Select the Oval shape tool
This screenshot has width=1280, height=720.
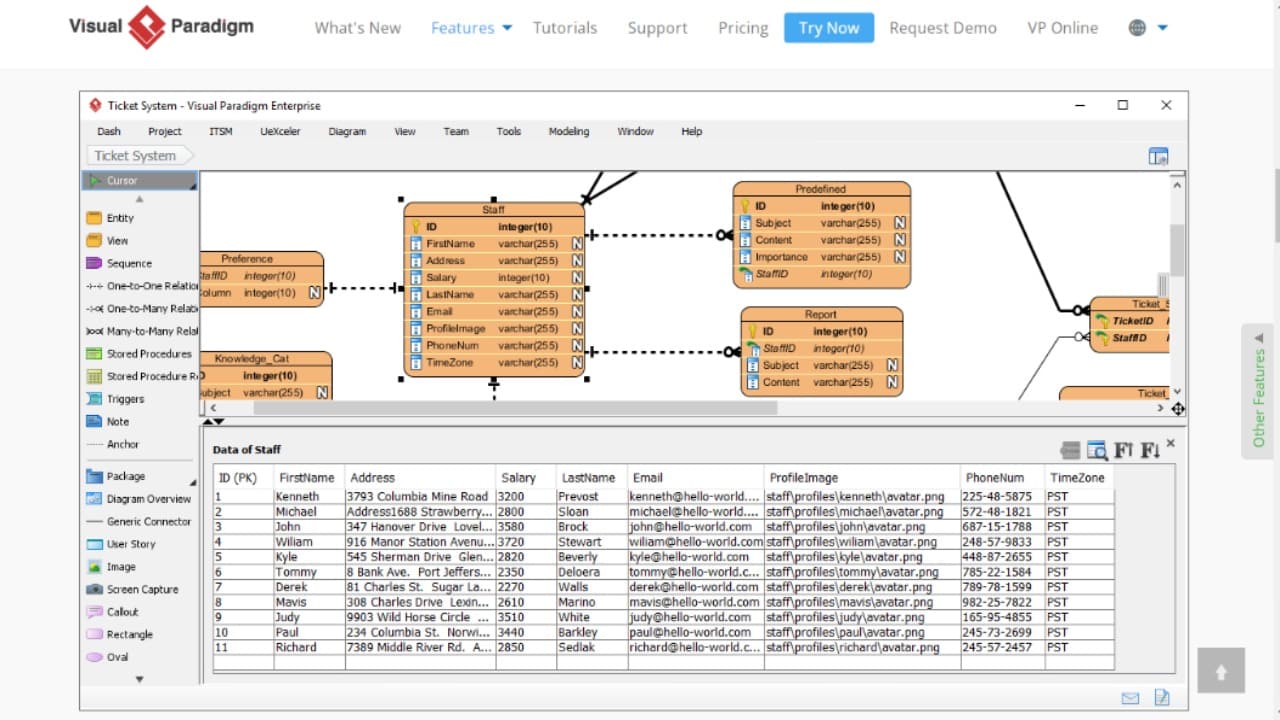[x=107, y=657]
